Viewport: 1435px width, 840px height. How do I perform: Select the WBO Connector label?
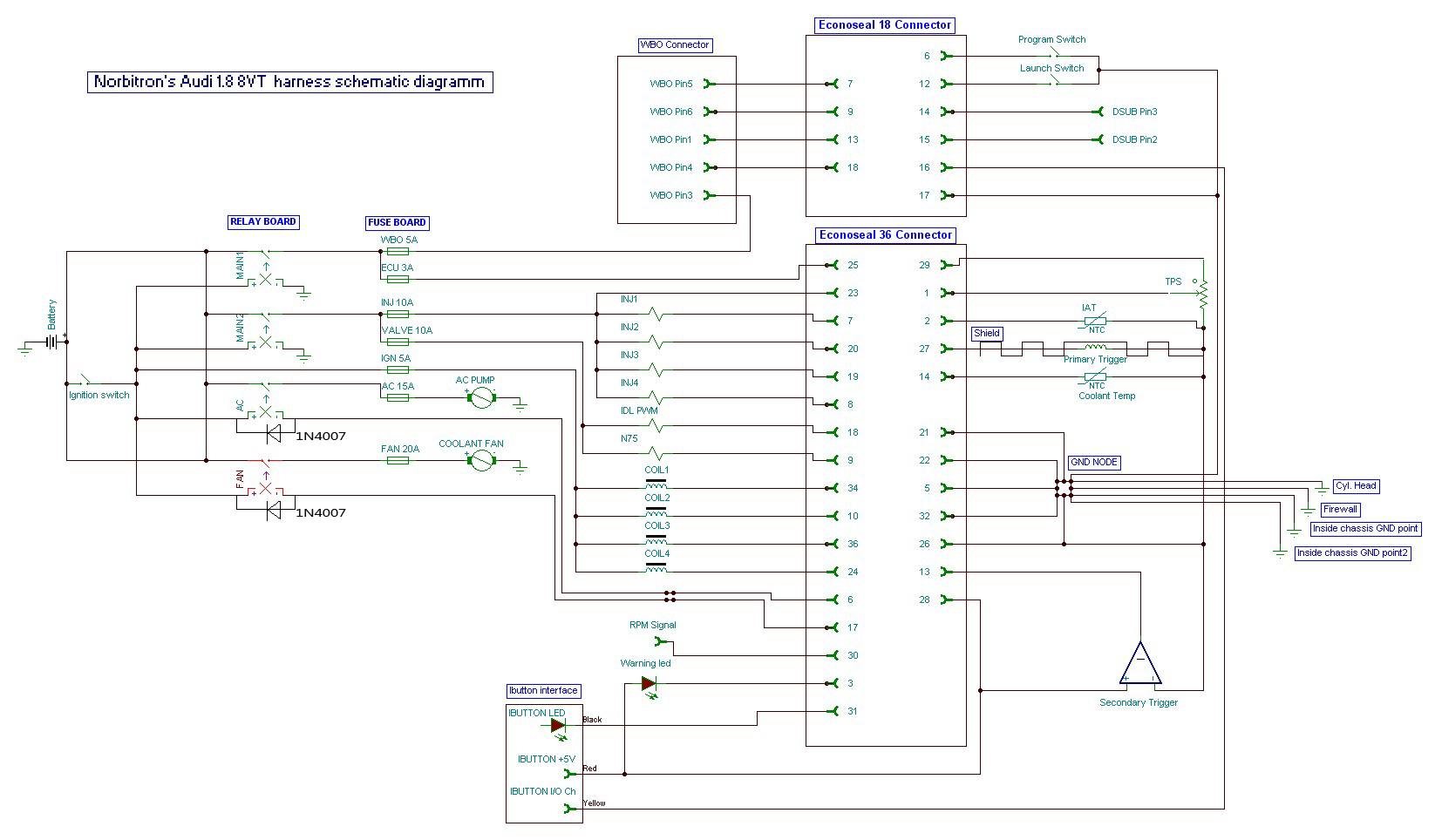click(675, 45)
